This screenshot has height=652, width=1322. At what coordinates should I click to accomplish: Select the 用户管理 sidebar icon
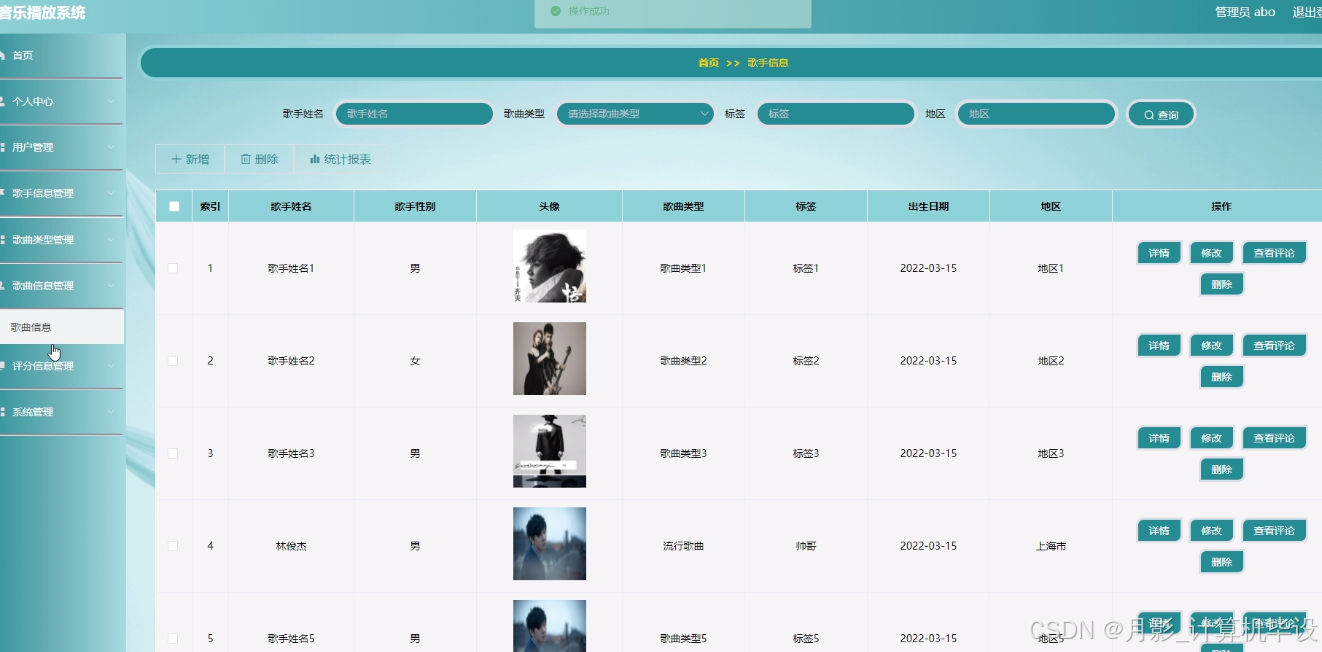click(5, 147)
